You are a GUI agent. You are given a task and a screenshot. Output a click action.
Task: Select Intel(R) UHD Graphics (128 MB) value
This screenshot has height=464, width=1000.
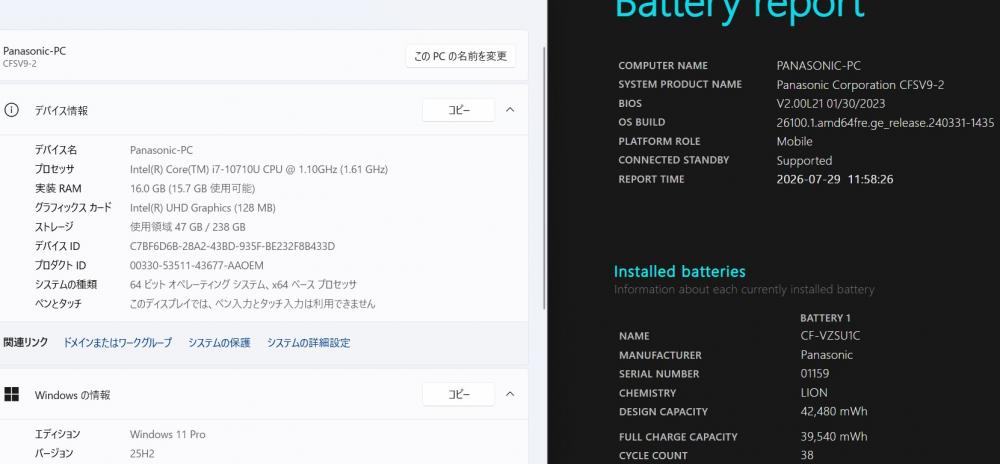pos(203,208)
